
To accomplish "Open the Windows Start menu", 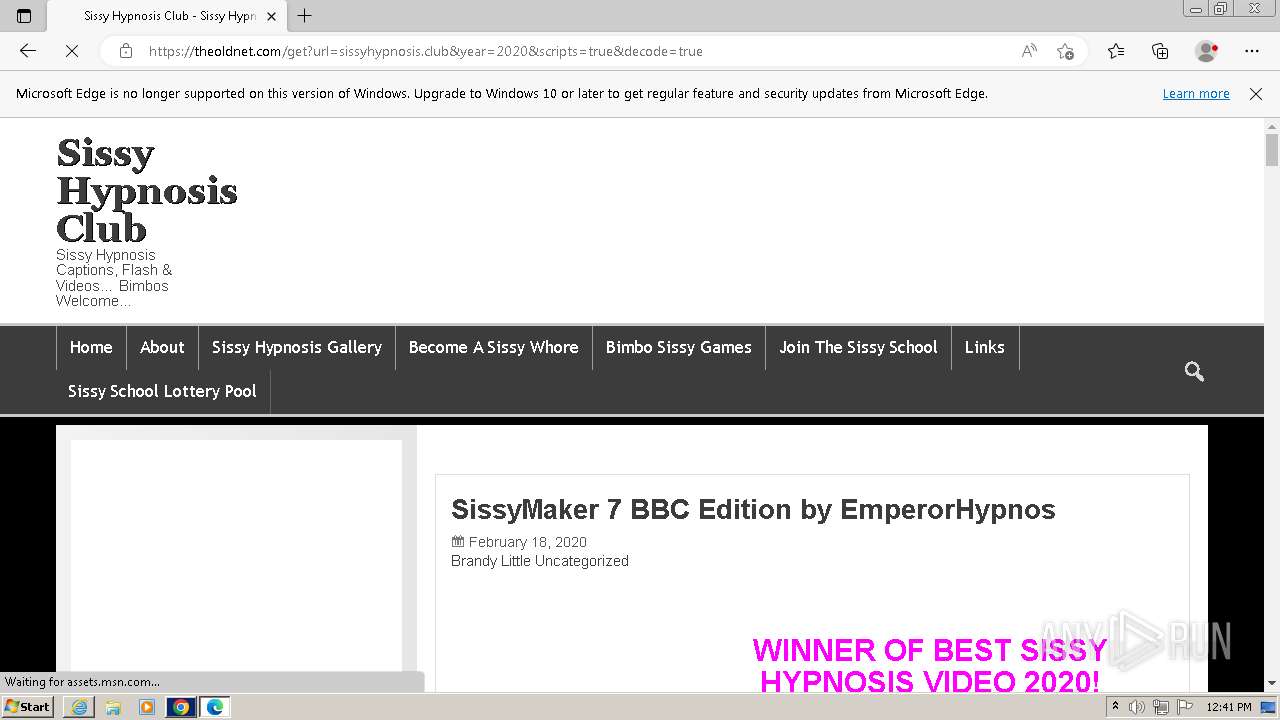I will coord(28,706).
